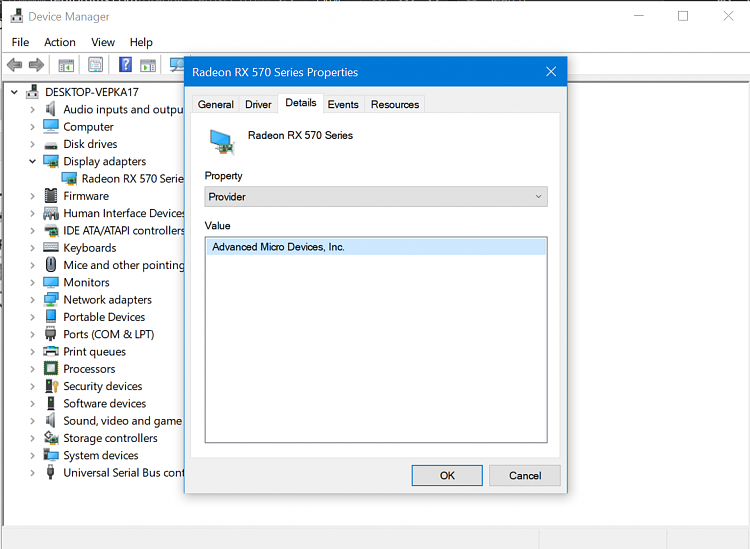Click the Firmware chip icon
This screenshot has height=549, width=750.
[51, 196]
